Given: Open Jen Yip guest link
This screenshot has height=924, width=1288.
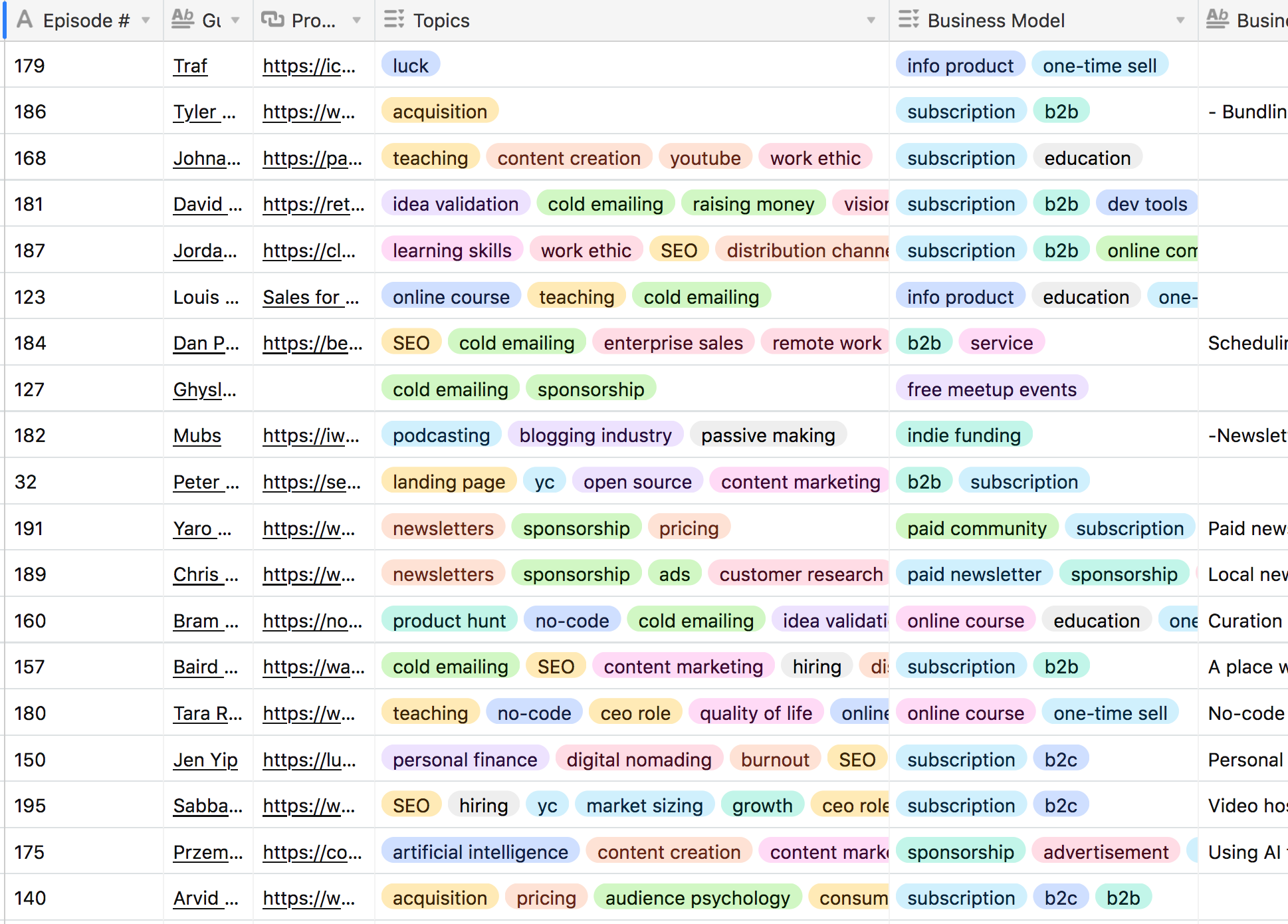Looking at the screenshot, I should [x=205, y=760].
